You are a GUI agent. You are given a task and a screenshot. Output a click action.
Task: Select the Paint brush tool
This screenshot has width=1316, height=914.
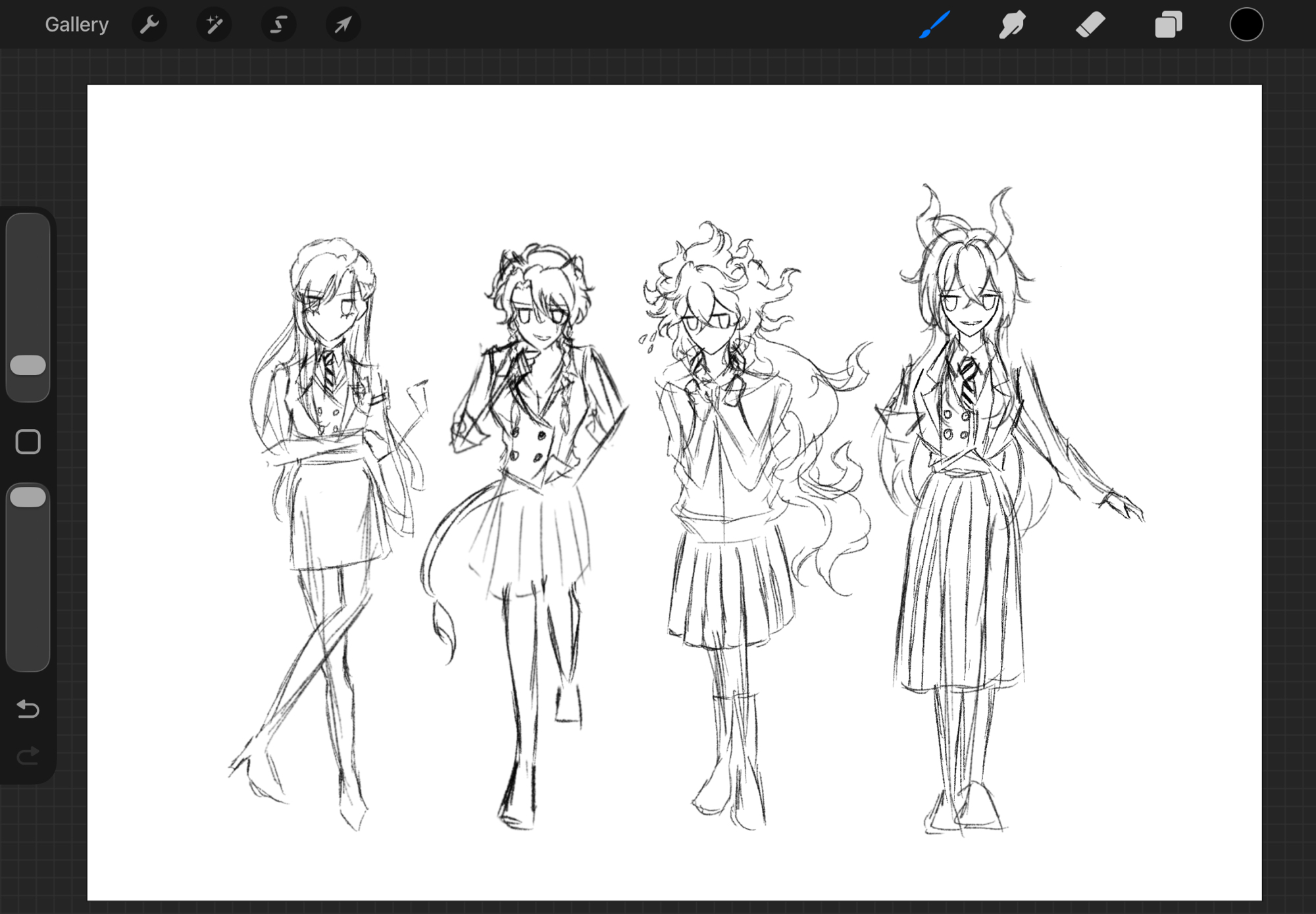tap(934, 25)
